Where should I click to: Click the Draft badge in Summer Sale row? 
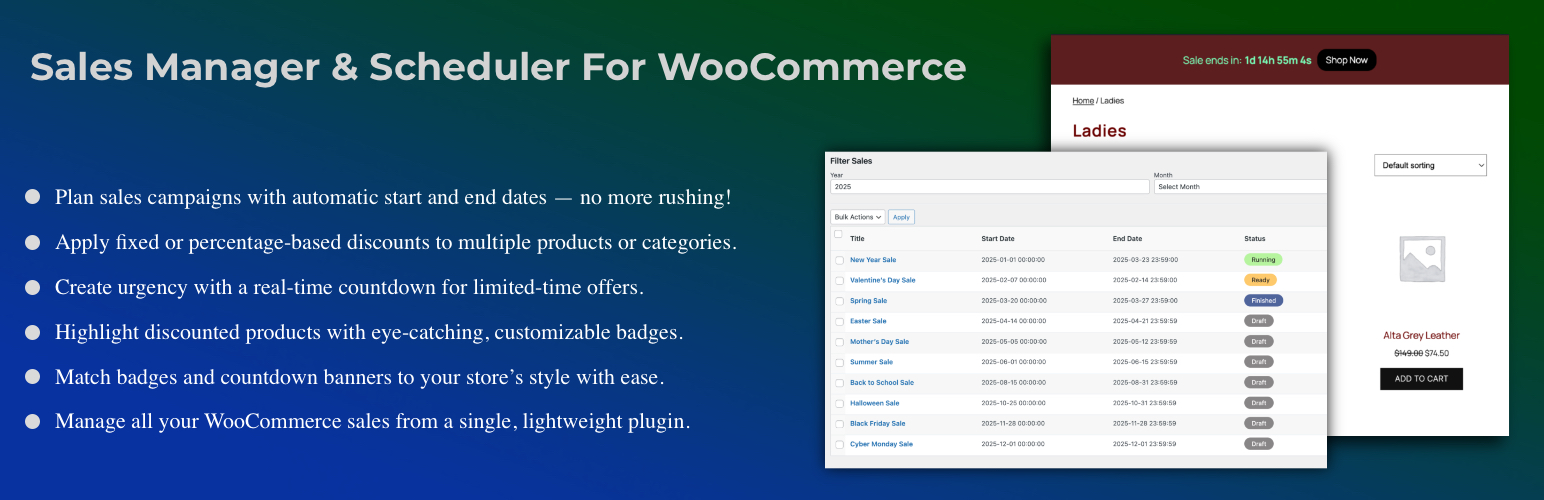pos(1259,362)
